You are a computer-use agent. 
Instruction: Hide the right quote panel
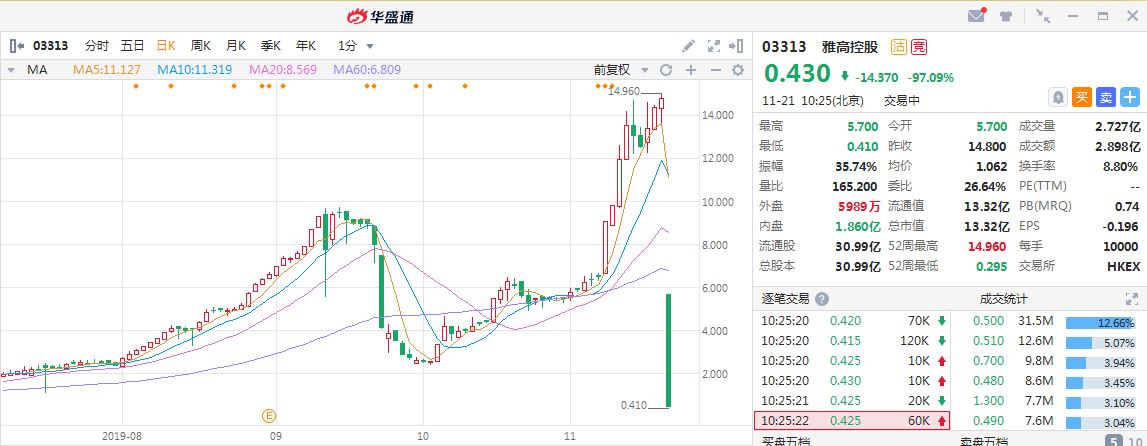[x=738, y=45]
